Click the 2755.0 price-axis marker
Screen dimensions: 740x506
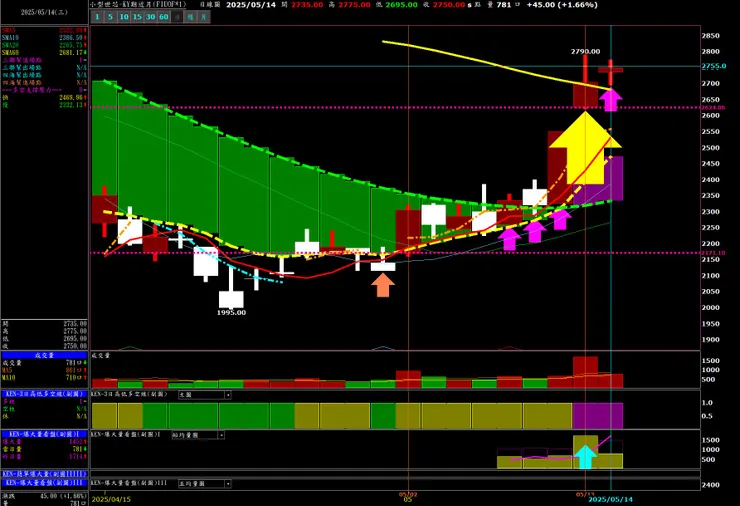tap(714, 66)
